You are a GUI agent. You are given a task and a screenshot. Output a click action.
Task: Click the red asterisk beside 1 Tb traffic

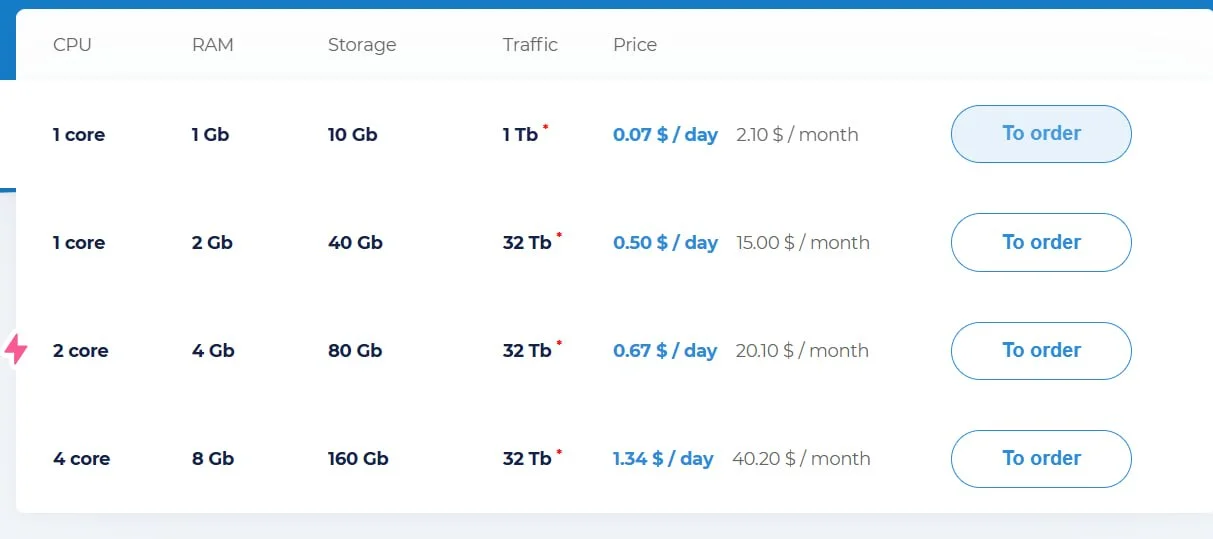546,128
